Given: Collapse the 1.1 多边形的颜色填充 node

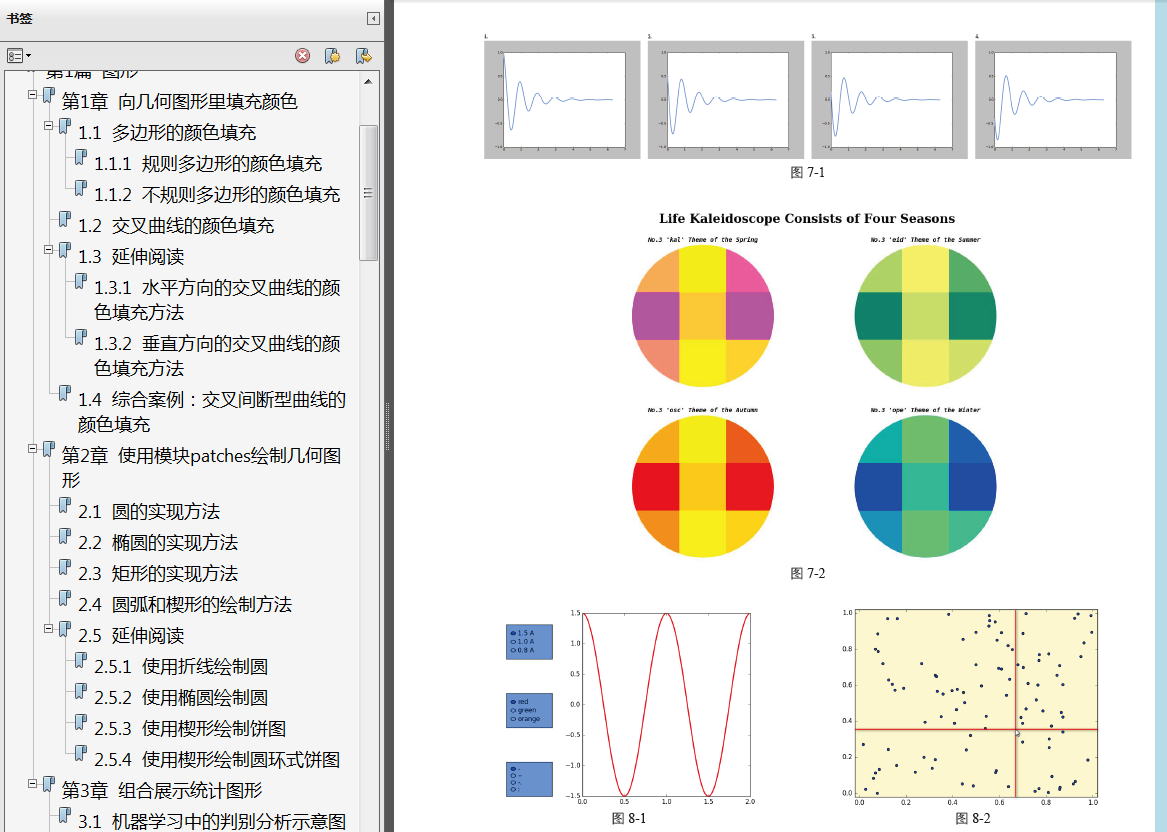Looking at the screenshot, I should click(48, 126).
